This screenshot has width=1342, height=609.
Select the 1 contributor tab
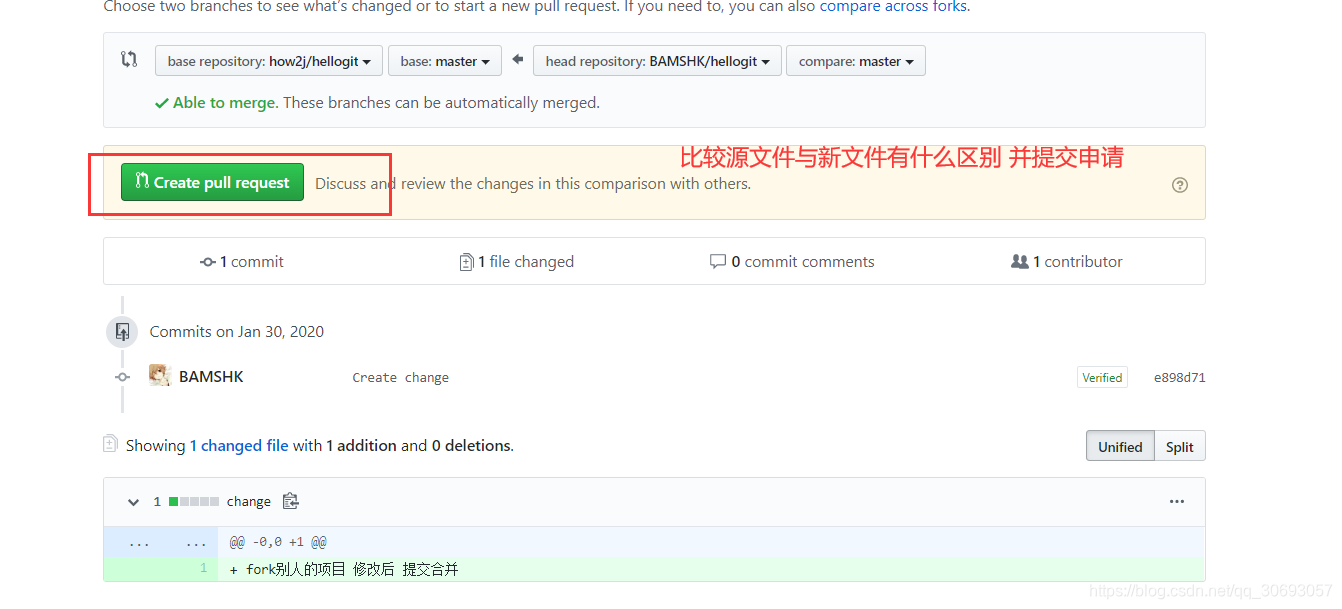tap(1067, 262)
